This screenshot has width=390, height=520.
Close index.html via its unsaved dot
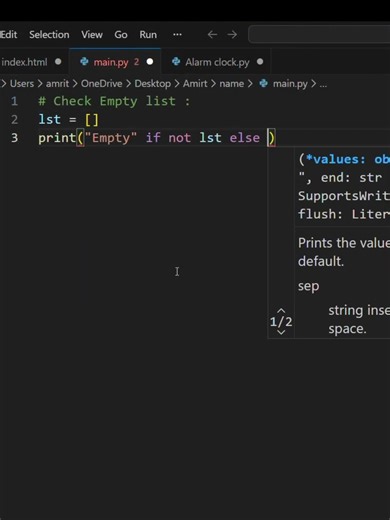(58, 62)
